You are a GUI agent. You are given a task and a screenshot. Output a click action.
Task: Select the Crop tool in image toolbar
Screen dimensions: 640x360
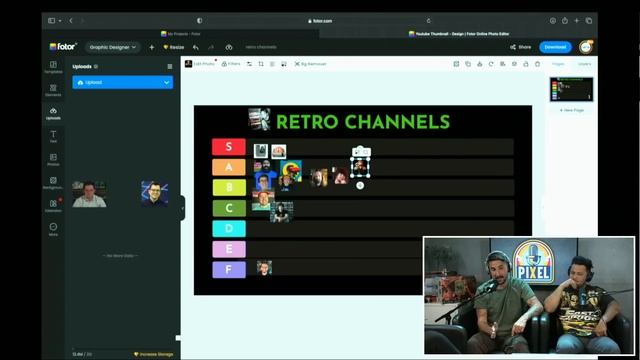pyautogui.click(x=261, y=64)
